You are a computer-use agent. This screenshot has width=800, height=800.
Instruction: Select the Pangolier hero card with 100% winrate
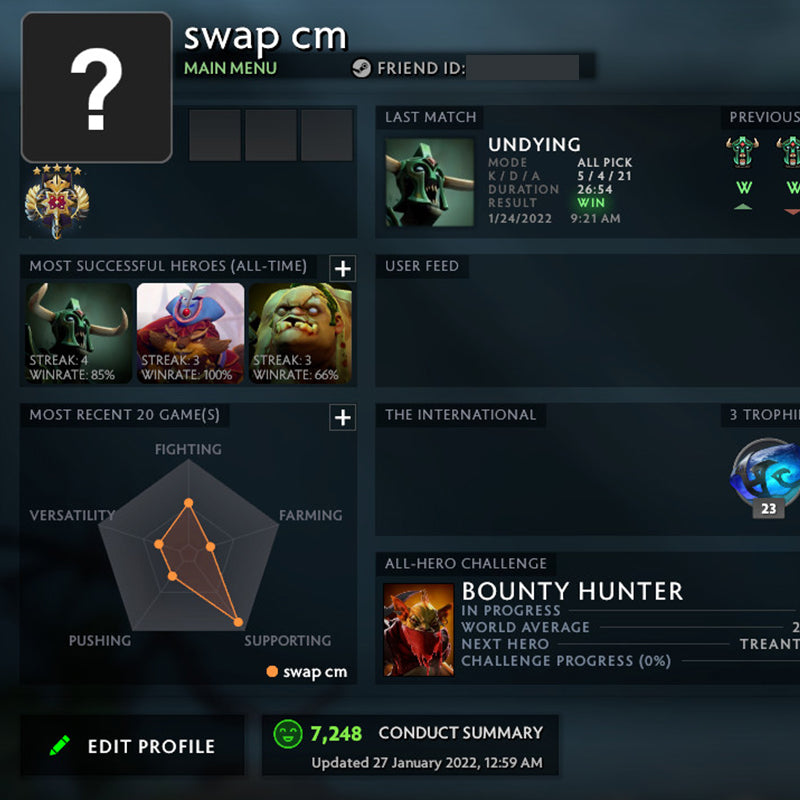pyautogui.click(x=190, y=333)
